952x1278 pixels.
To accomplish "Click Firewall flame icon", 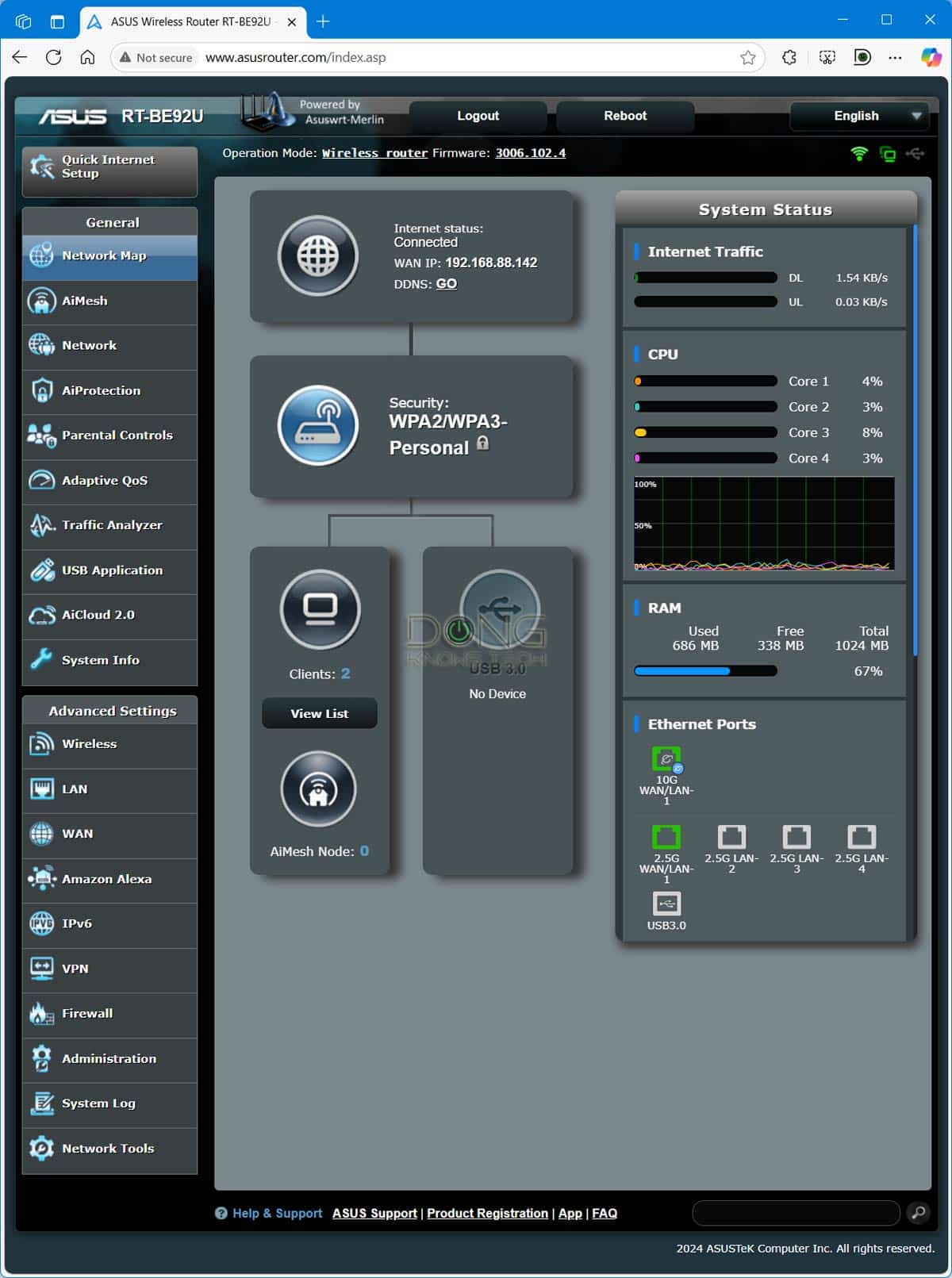I will (41, 1014).
